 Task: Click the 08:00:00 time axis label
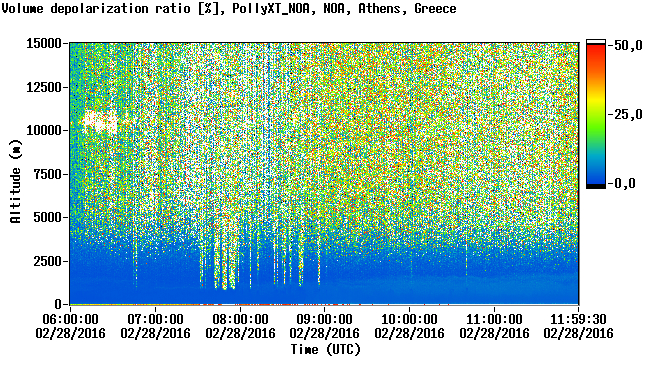240,319
